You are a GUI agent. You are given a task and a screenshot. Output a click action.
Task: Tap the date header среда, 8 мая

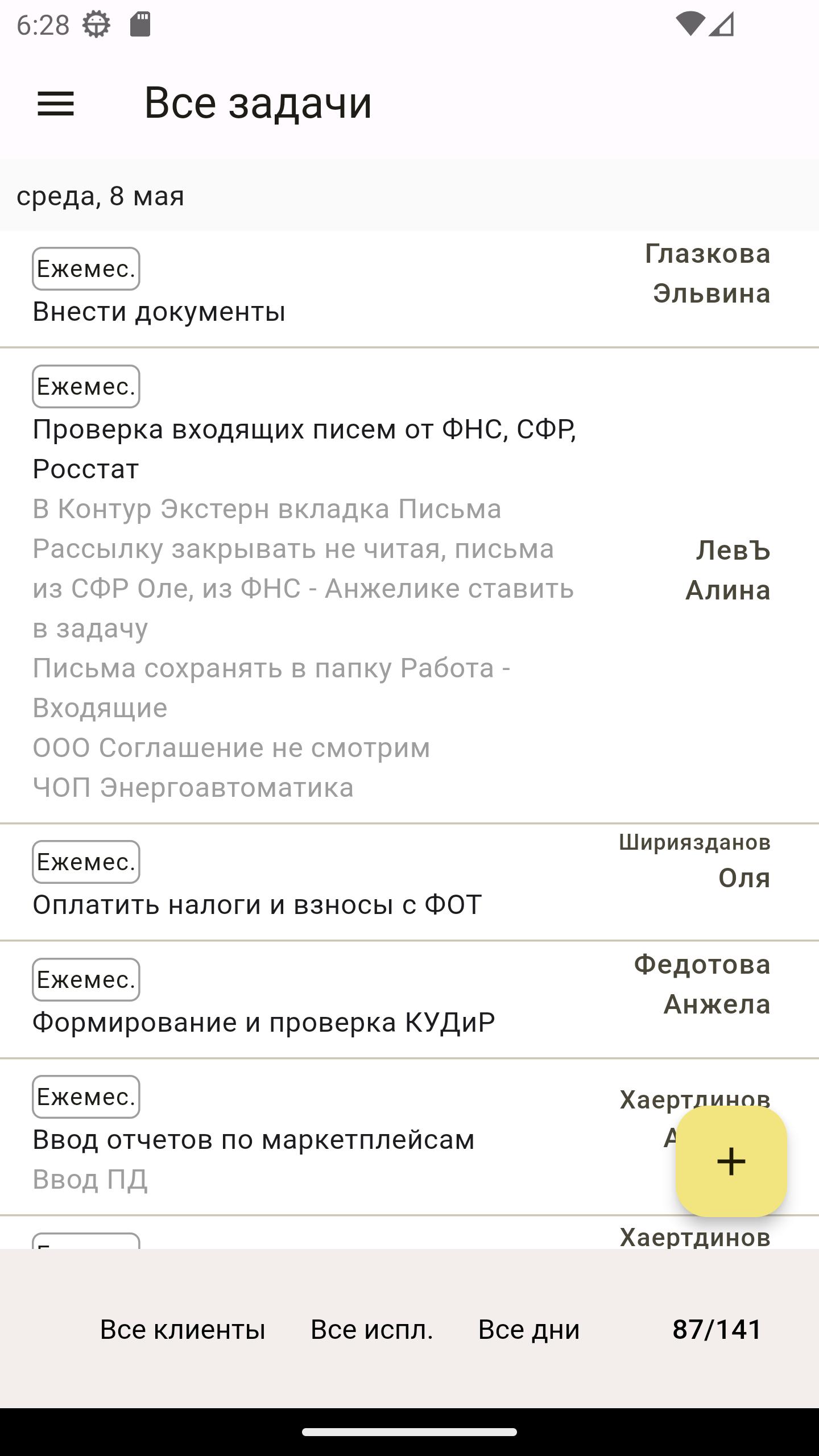[101, 196]
